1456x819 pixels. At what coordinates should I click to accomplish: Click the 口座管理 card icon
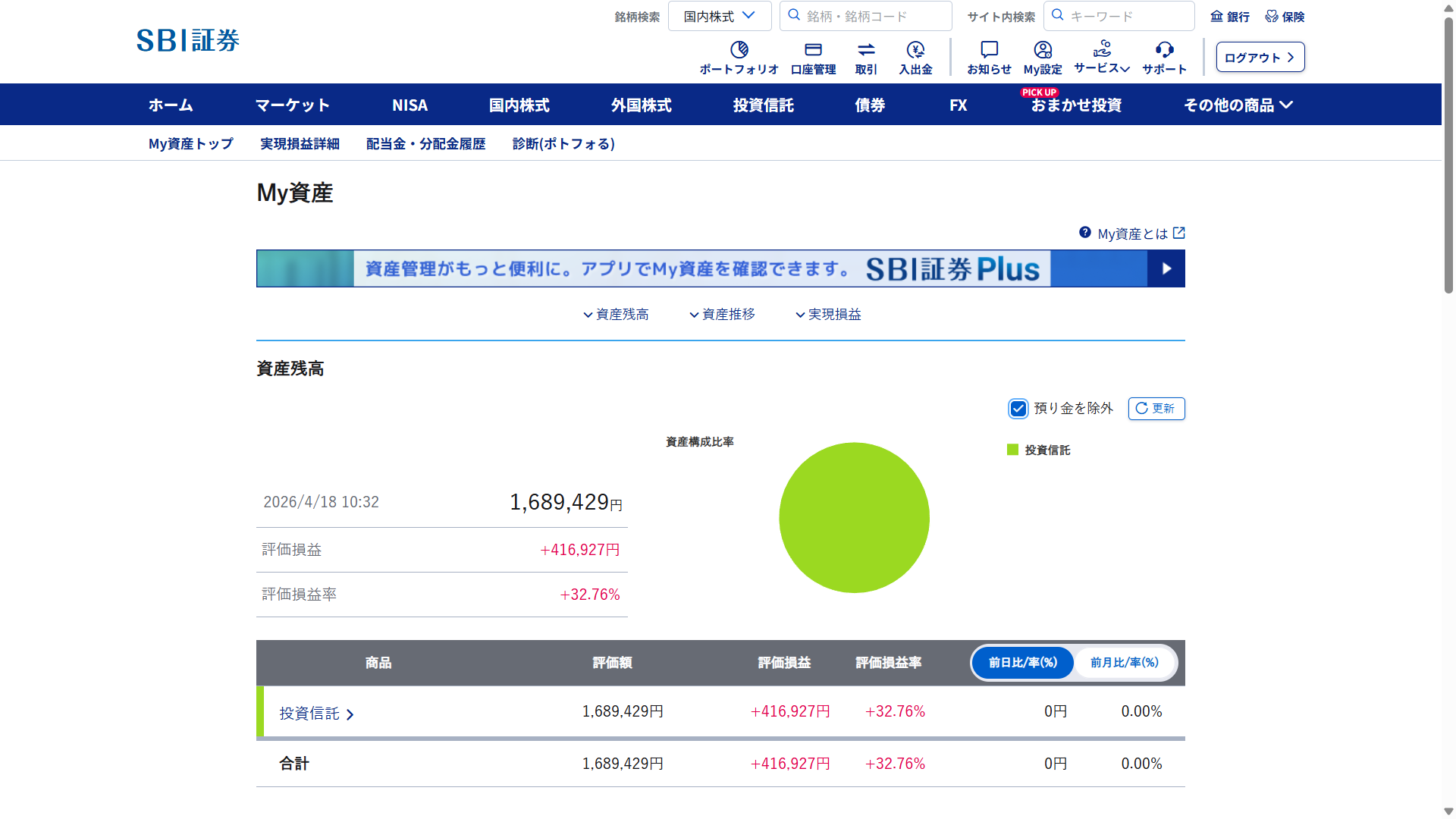point(813,50)
